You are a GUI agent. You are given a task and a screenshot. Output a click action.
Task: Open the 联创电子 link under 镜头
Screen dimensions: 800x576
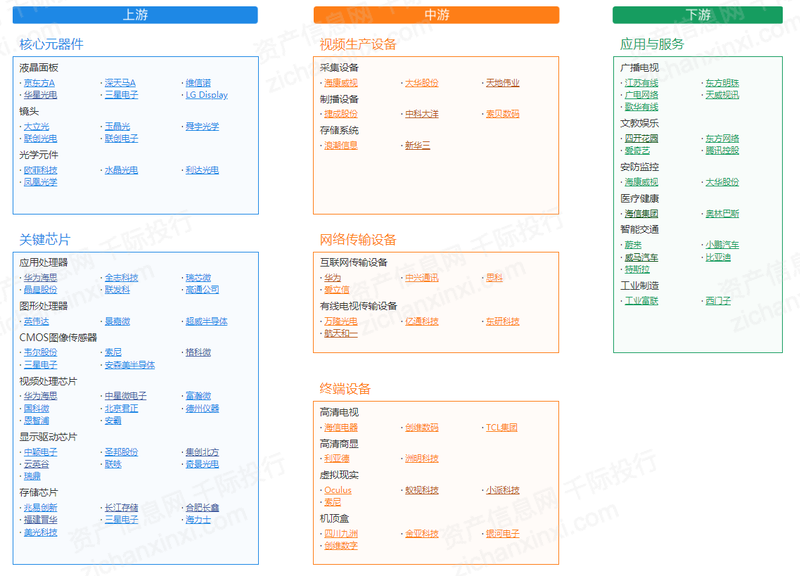(121, 138)
